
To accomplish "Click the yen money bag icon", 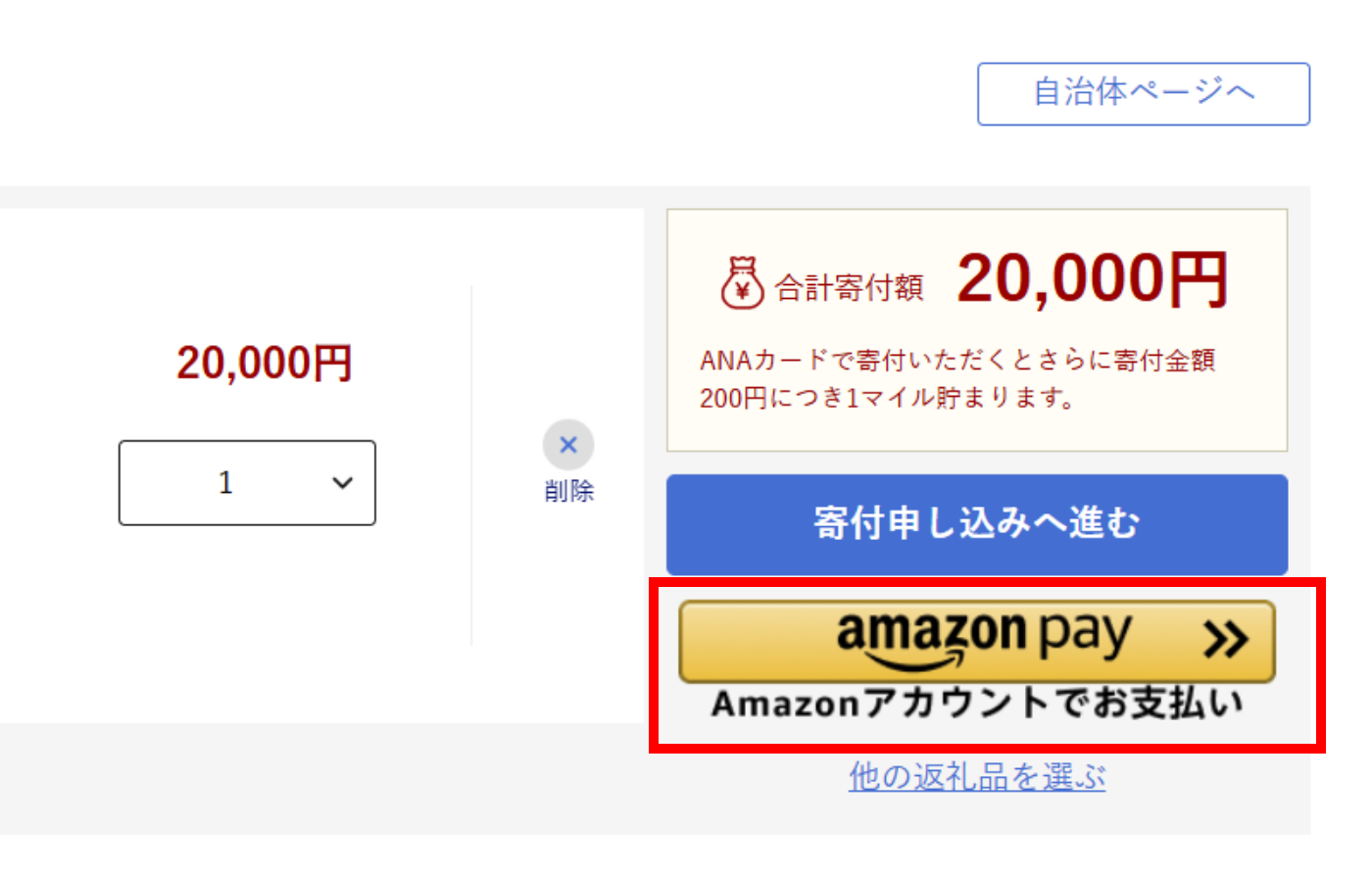I will (x=742, y=282).
